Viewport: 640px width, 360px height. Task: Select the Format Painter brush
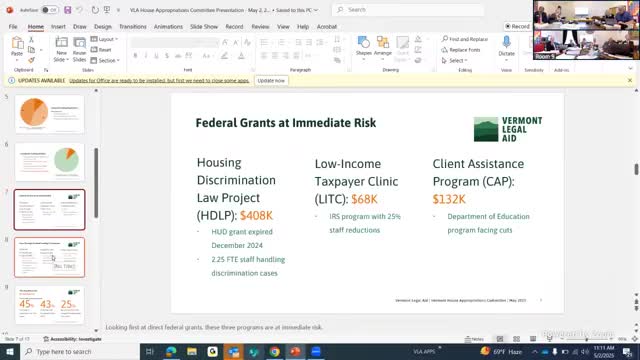(31, 60)
